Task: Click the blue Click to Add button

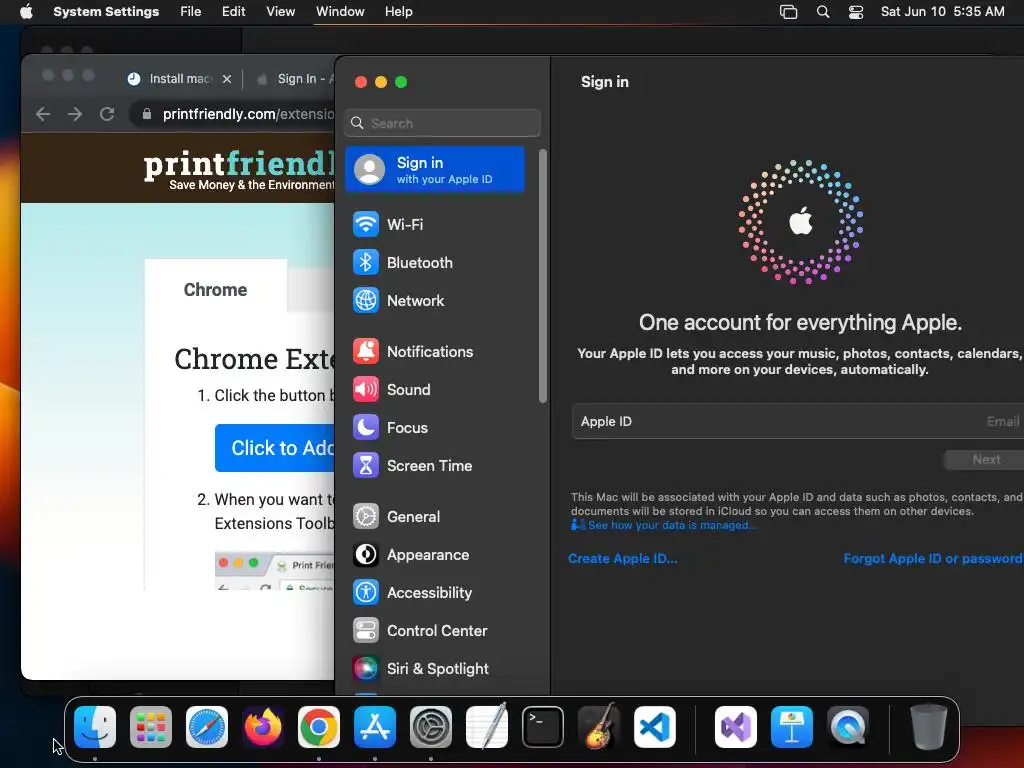Action: tap(275, 448)
